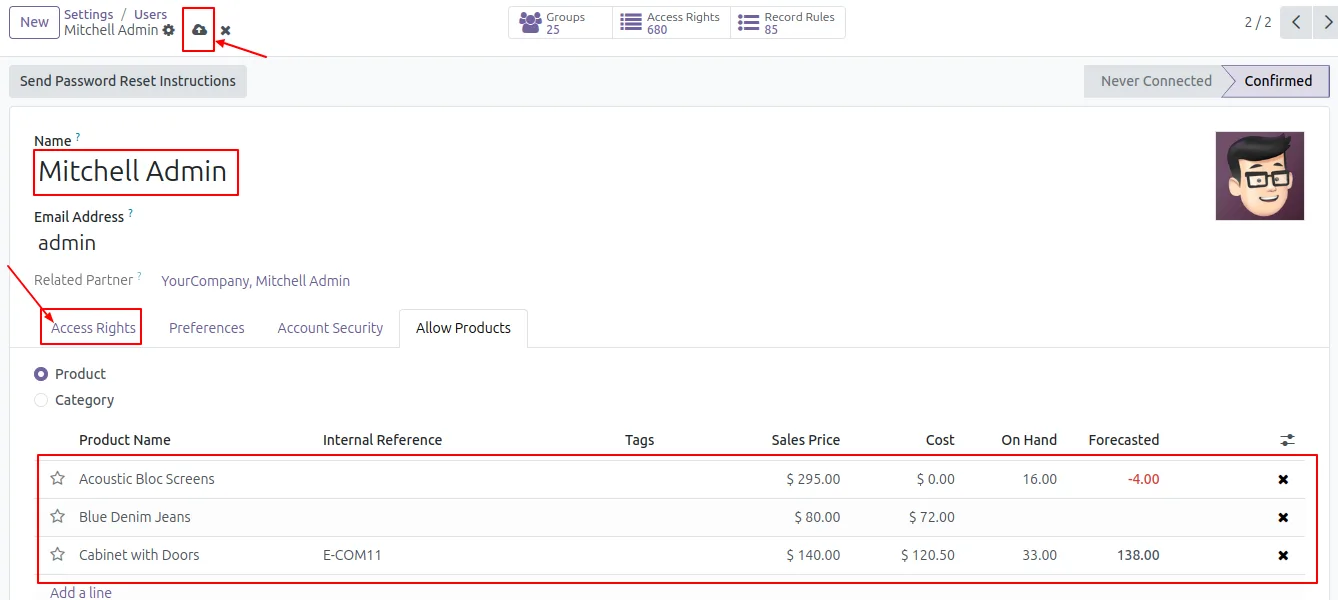The image size is (1338, 600).
Task: Click the admin email address field
Action: click(67, 243)
